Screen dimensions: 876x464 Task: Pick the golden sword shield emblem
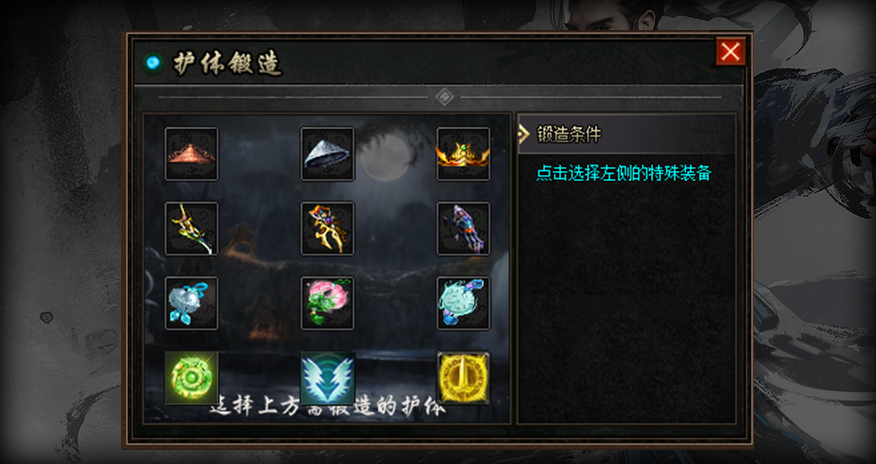click(x=463, y=378)
